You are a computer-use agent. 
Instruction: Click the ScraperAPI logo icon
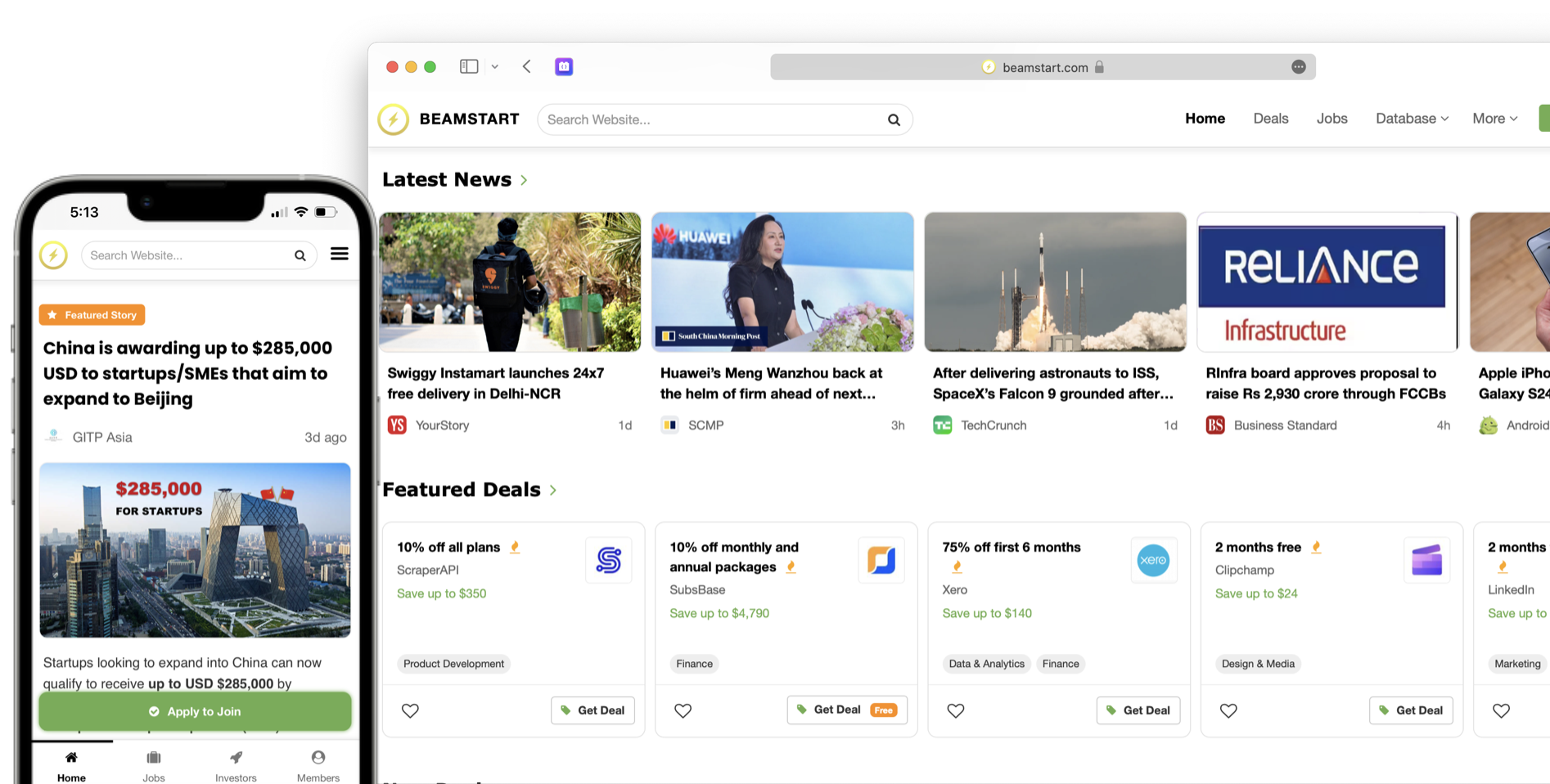point(609,560)
